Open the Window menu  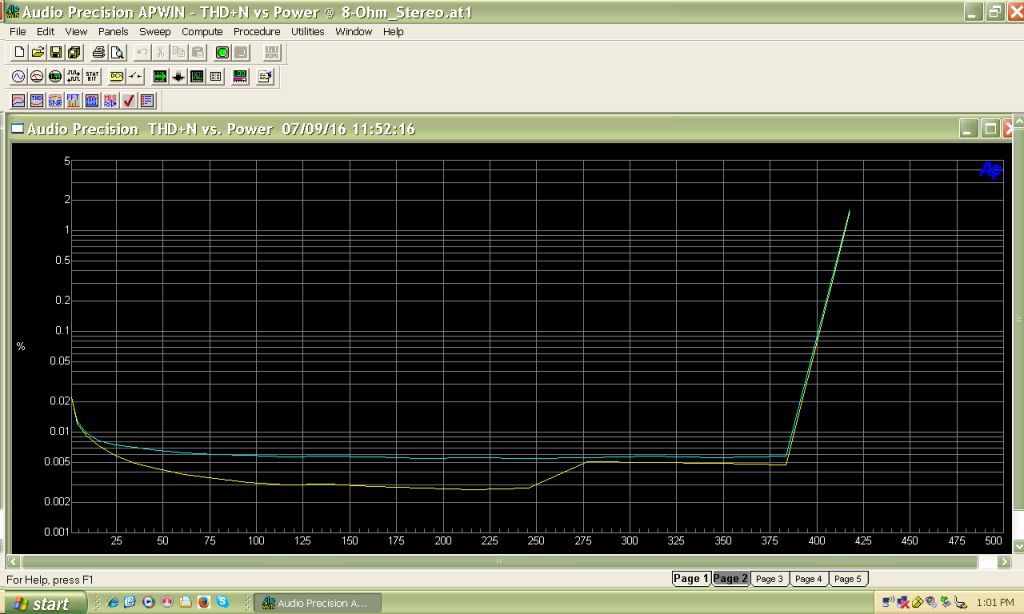pyautogui.click(x=353, y=31)
